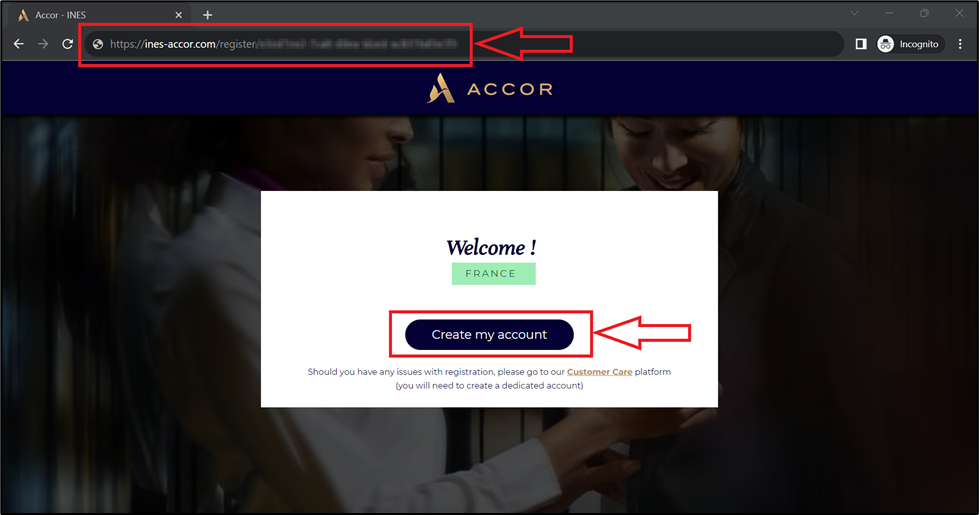Reload the Accor registration page
Screen dimensions: 979x515
67,44
